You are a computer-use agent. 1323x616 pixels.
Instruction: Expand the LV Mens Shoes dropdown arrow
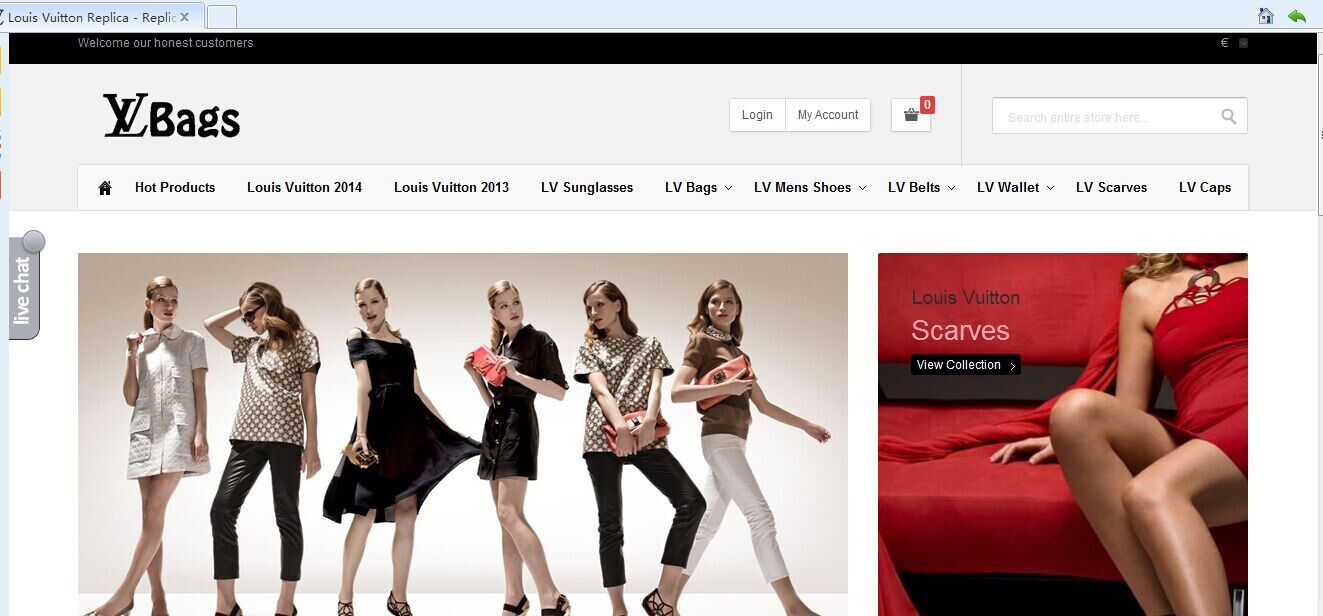[862, 188]
